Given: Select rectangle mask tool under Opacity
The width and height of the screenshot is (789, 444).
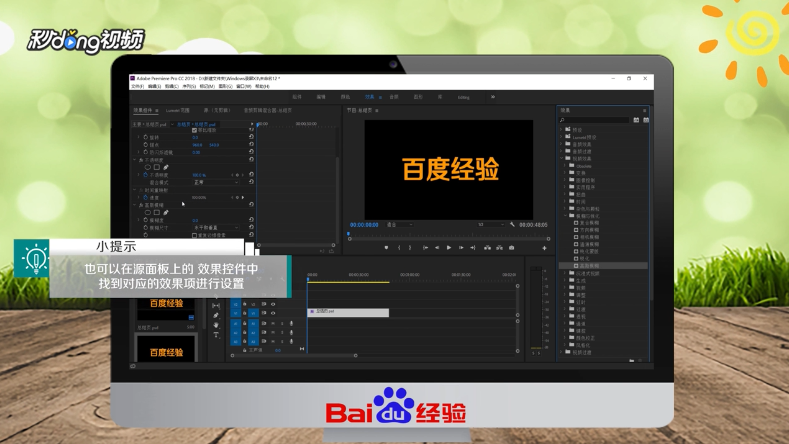Looking at the screenshot, I should pyautogui.click(x=156, y=167).
